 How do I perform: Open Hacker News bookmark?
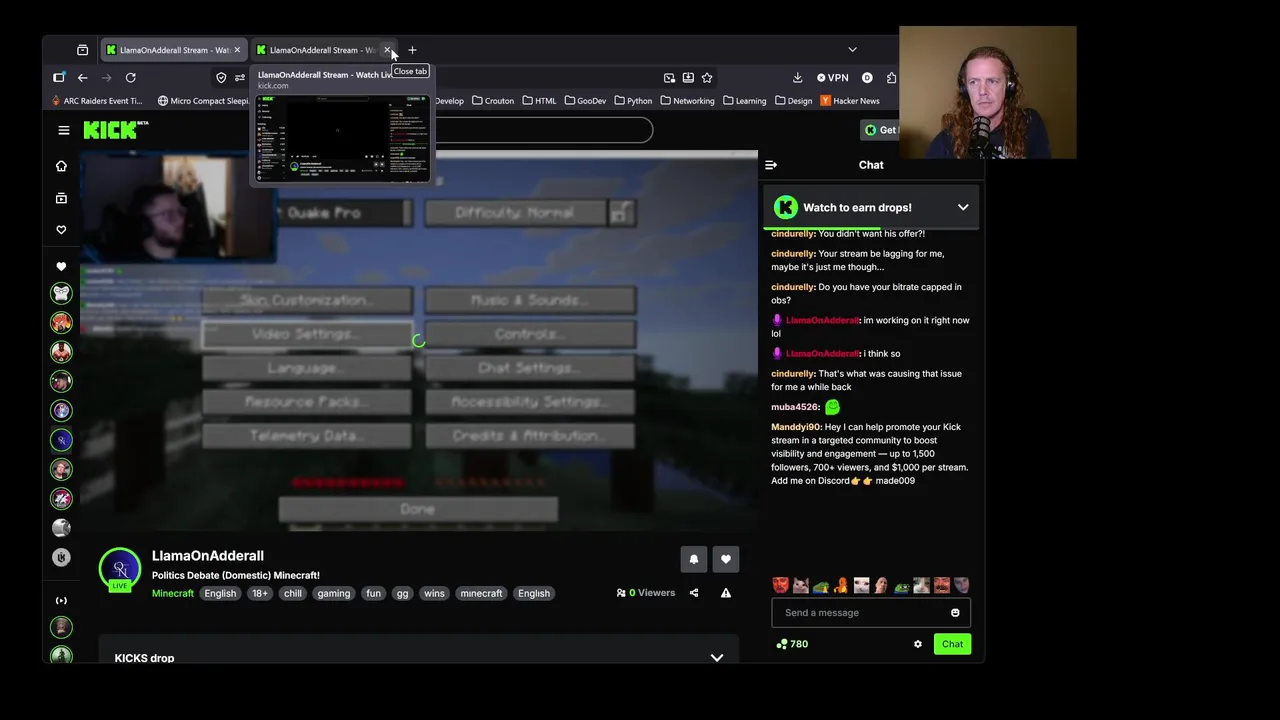click(850, 101)
